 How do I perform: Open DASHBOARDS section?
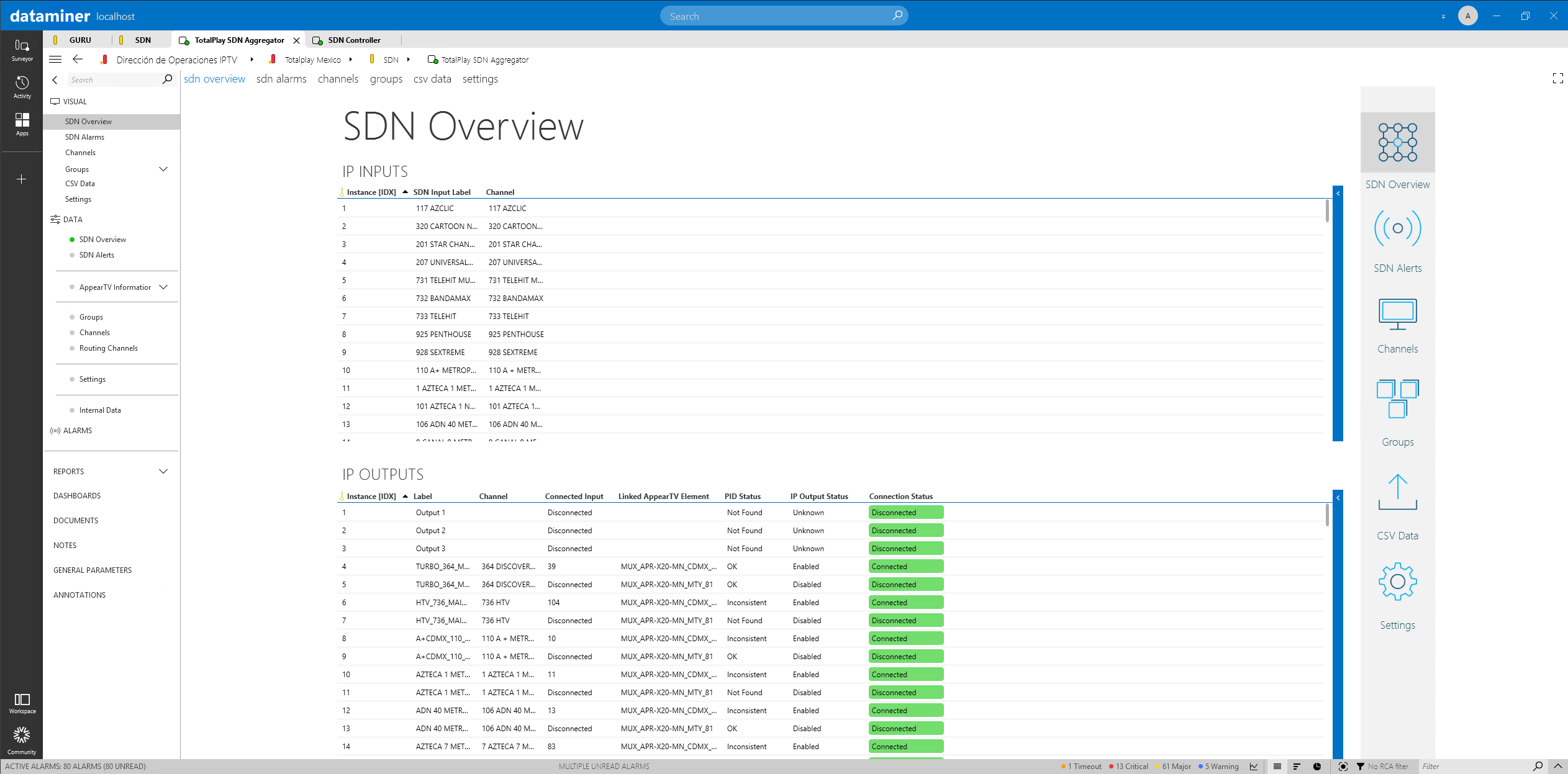pos(77,496)
